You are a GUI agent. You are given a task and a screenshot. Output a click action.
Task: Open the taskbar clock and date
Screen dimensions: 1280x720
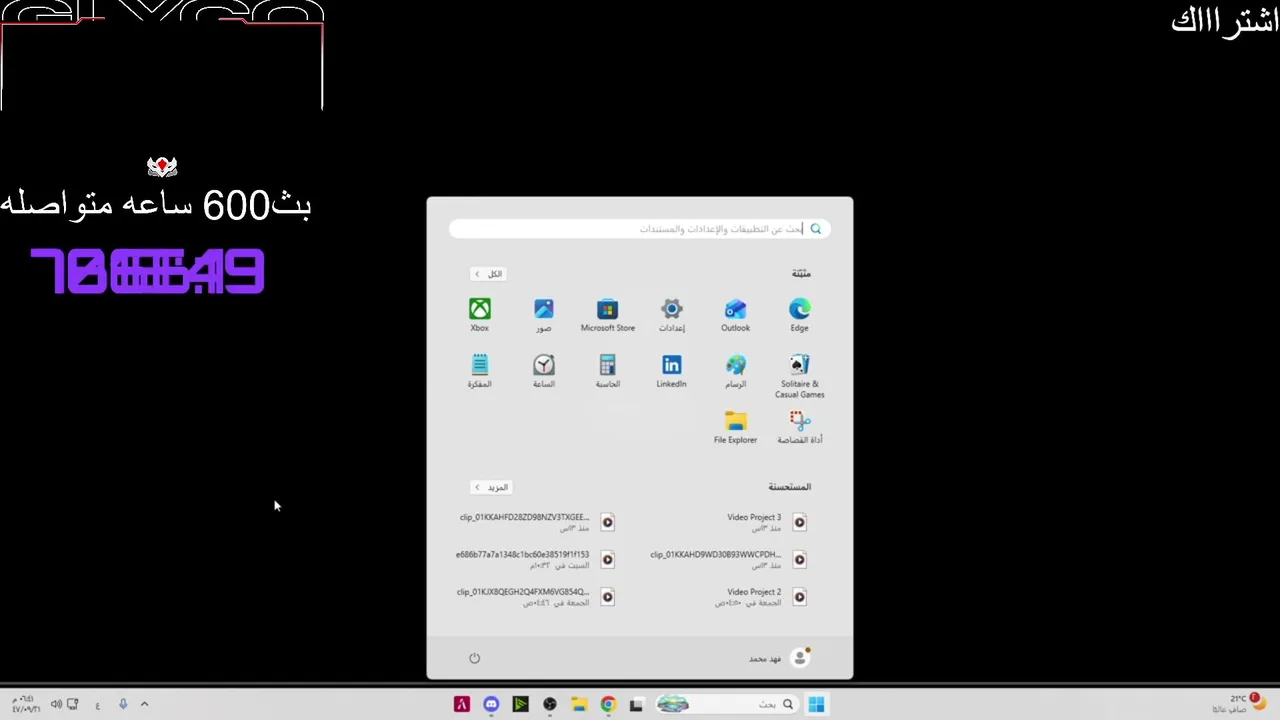pyautogui.click(x=26, y=704)
